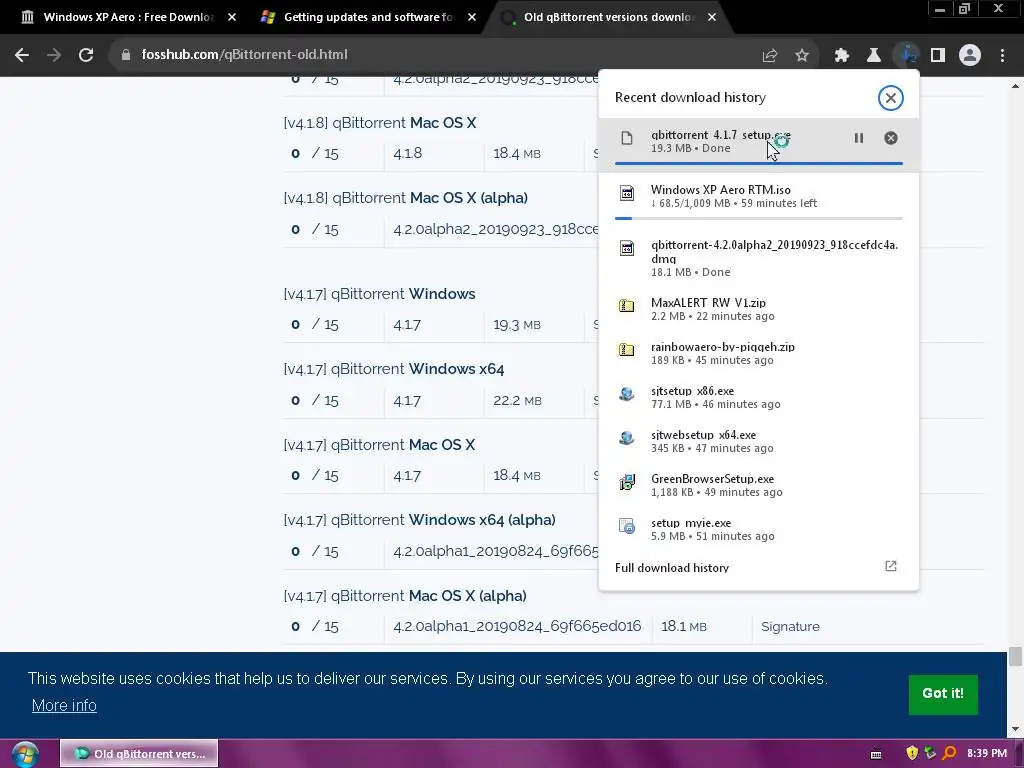This screenshot has width=1024, height=768.
Task: Open Chrome Labs flask icon
Action: click(874, 56)
